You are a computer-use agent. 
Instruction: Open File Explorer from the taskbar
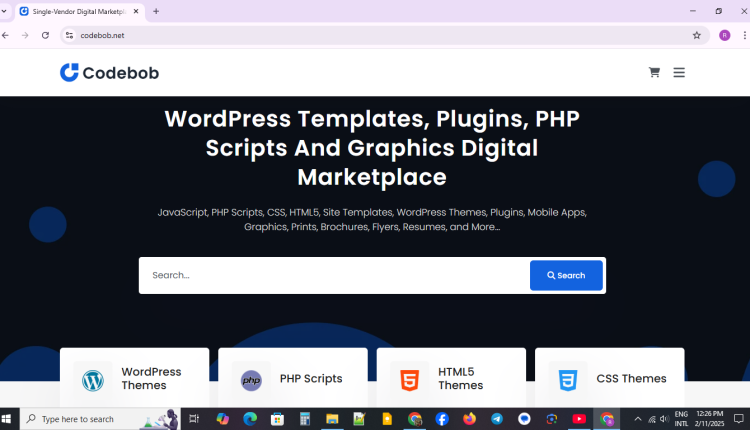click(332, 419)
